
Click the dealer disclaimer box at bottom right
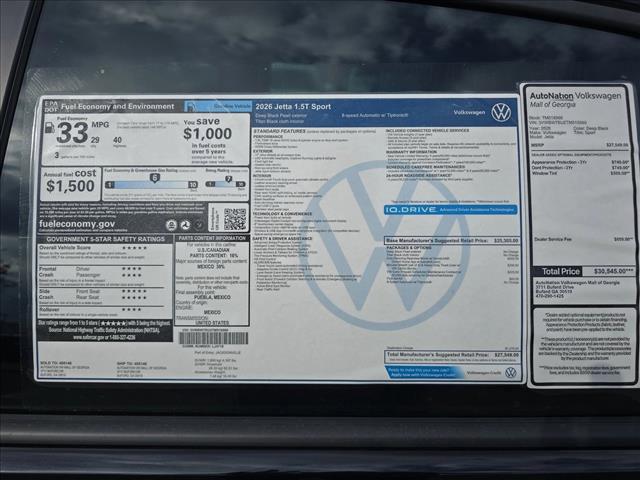click(584, 345)
